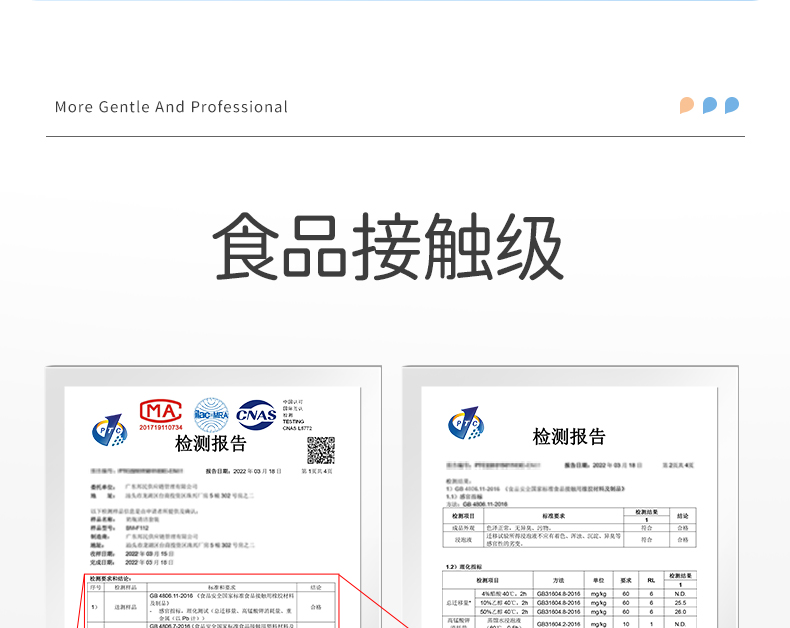Open the left test report page thumbnail
Screen dimensions: 790x628
[x=213, y=507]
